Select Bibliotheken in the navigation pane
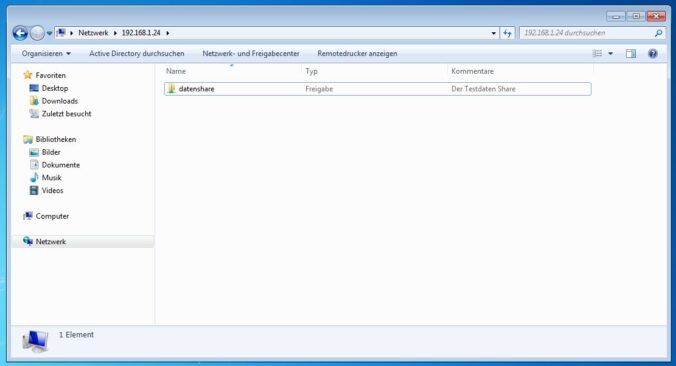 click(56, 139)
